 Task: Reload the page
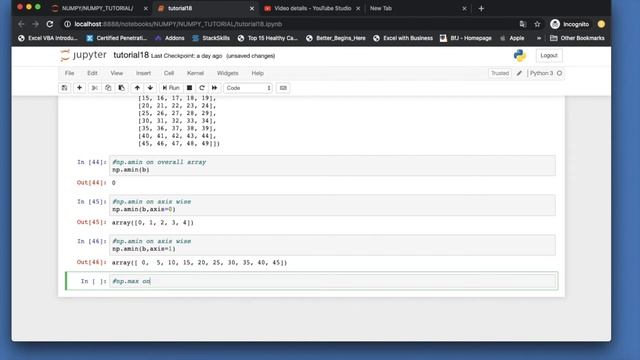click(50, 24)
